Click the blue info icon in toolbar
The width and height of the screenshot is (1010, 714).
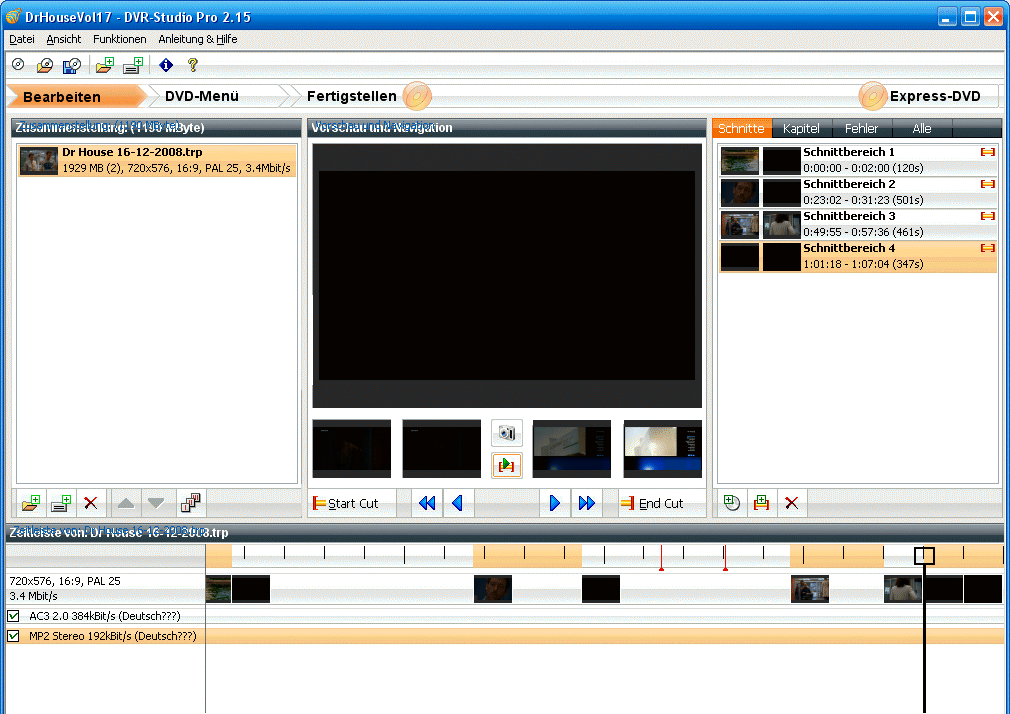(x=166, y=65)
